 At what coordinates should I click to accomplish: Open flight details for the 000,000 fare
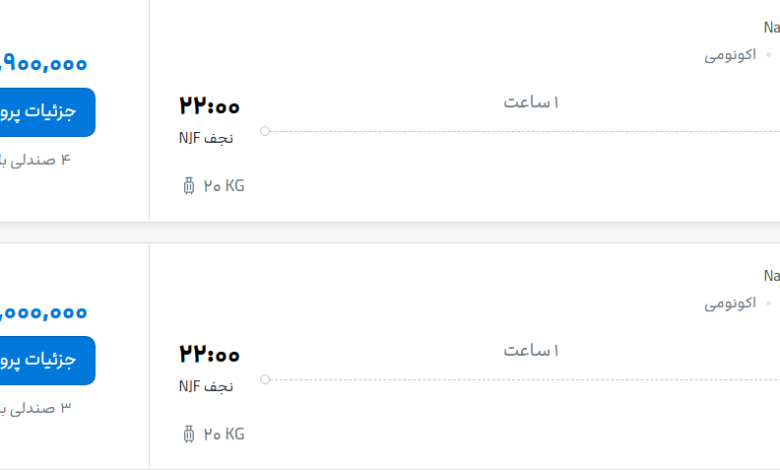[47, 361]
